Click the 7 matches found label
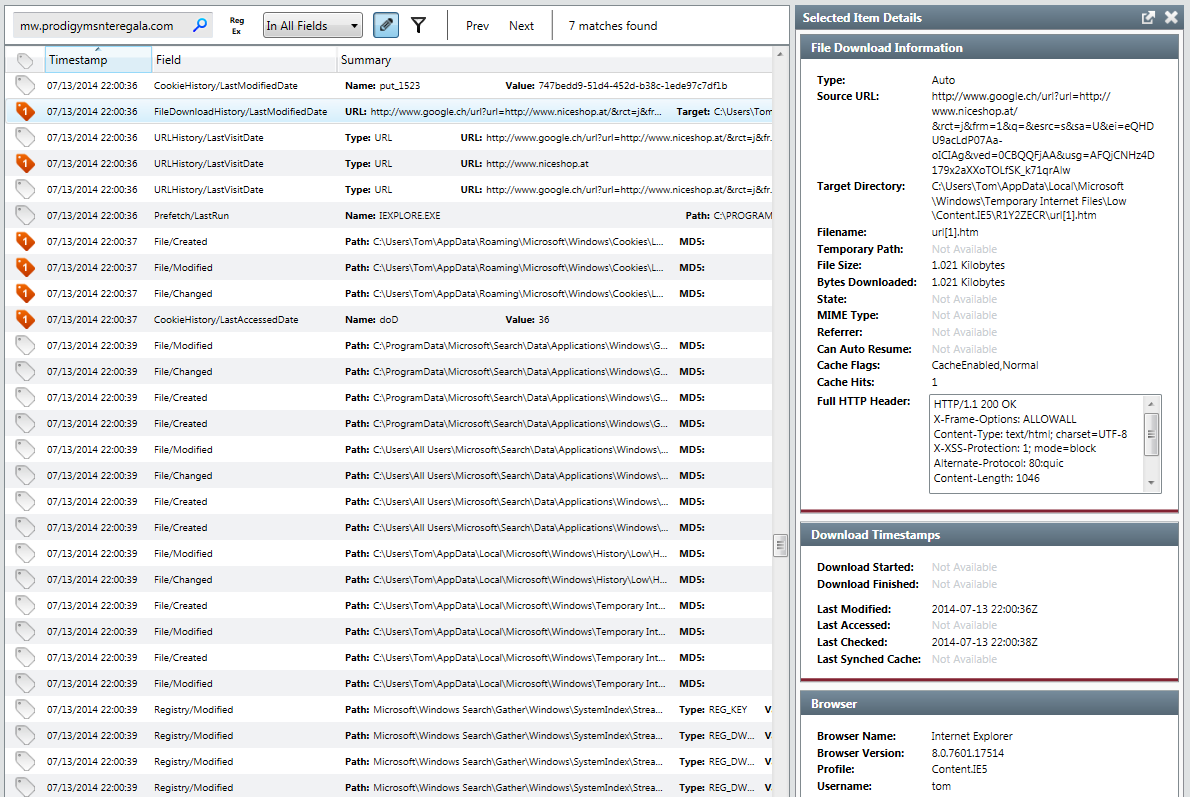Screen dimensions: 1190x797 pos(612,26)
